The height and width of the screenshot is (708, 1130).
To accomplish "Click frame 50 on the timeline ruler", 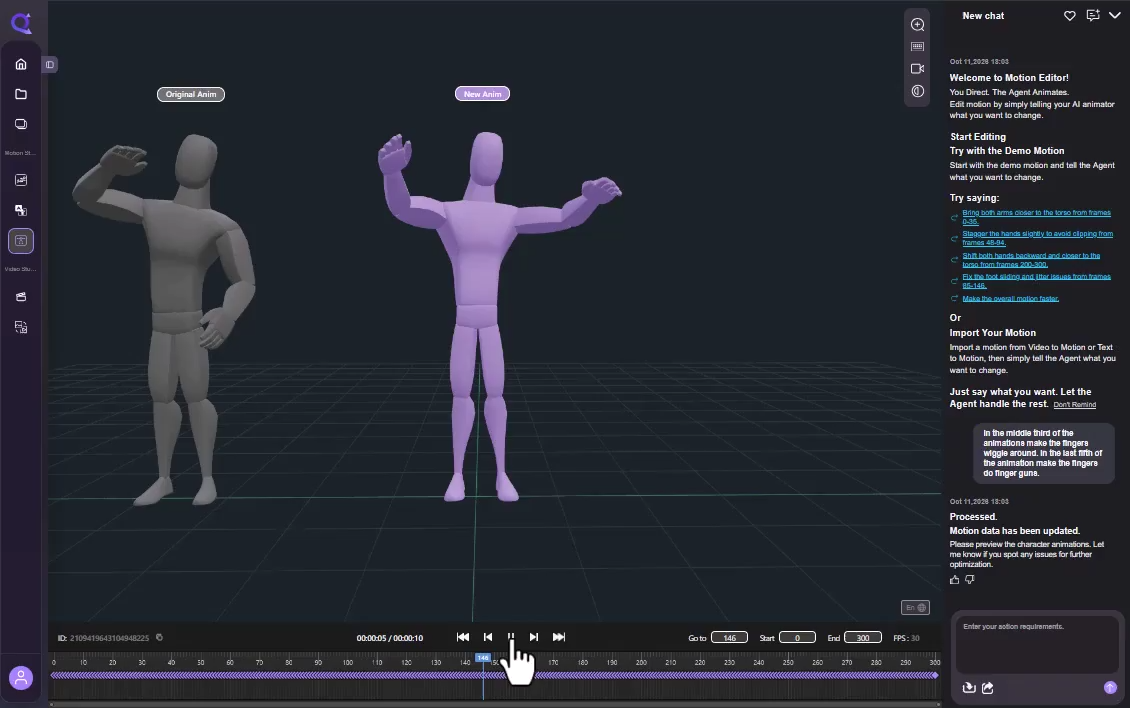I will 200,663.
